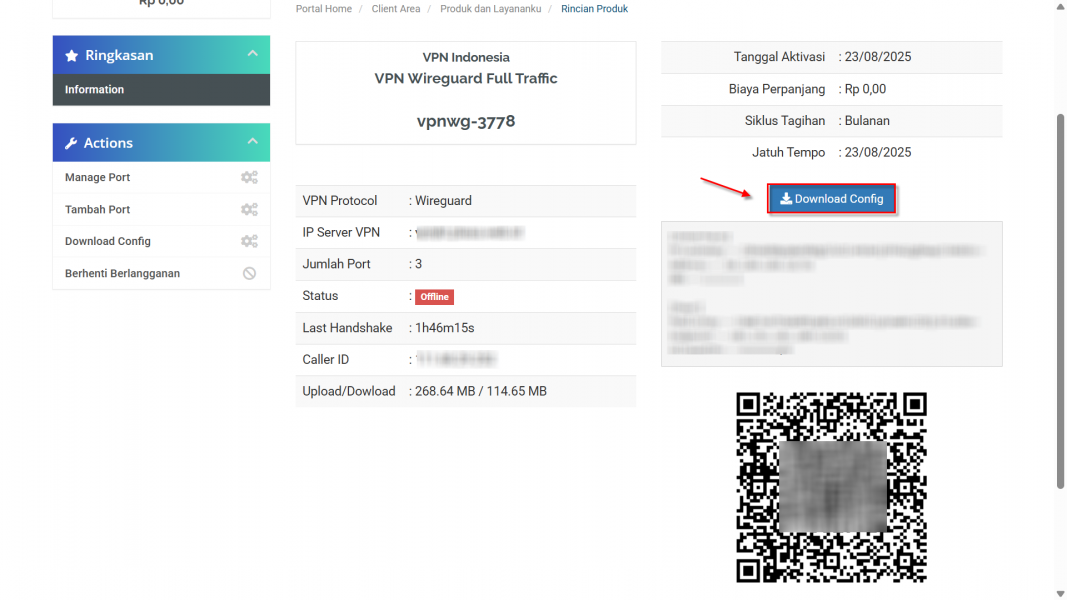Image resolution: width=1067 pixels, height=600 pixels.
Task: Click the blue Download Config button
Action: click(x=831, y=199)
